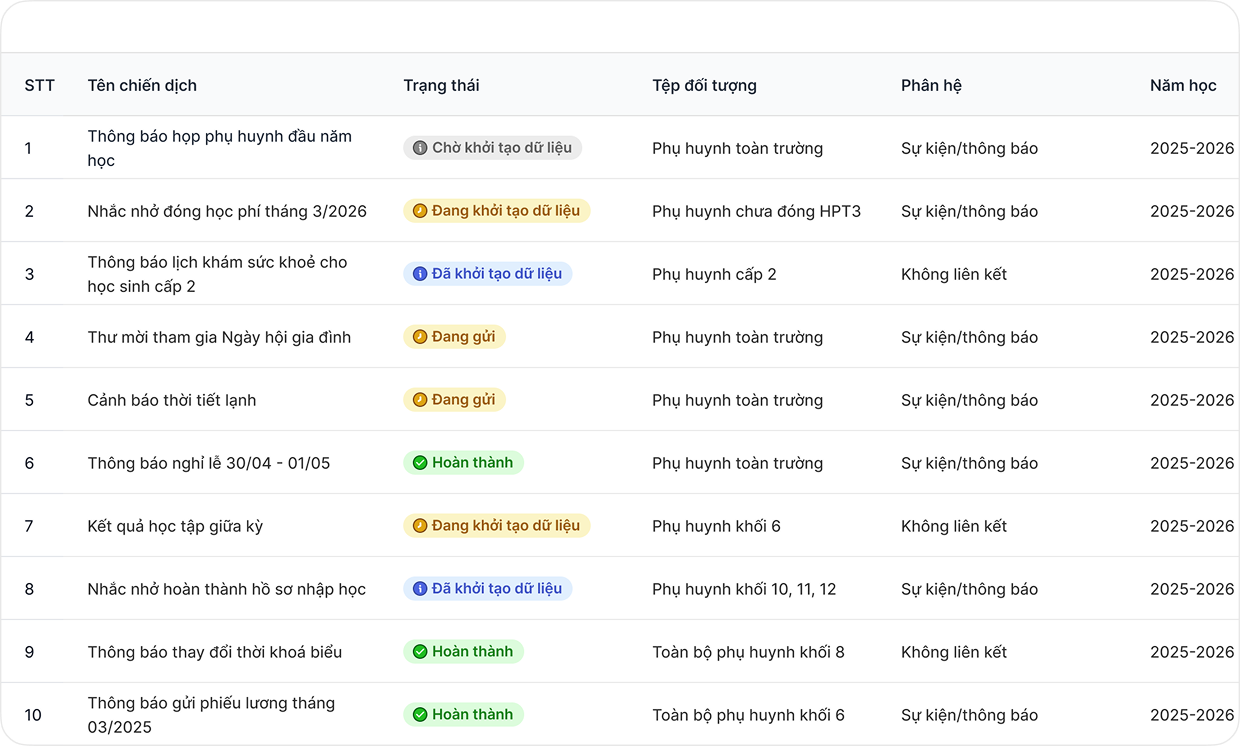Click 'Sự kiện/thông báo' in row 10
This screenshot has width=1240, height=746.
[970, 715]
